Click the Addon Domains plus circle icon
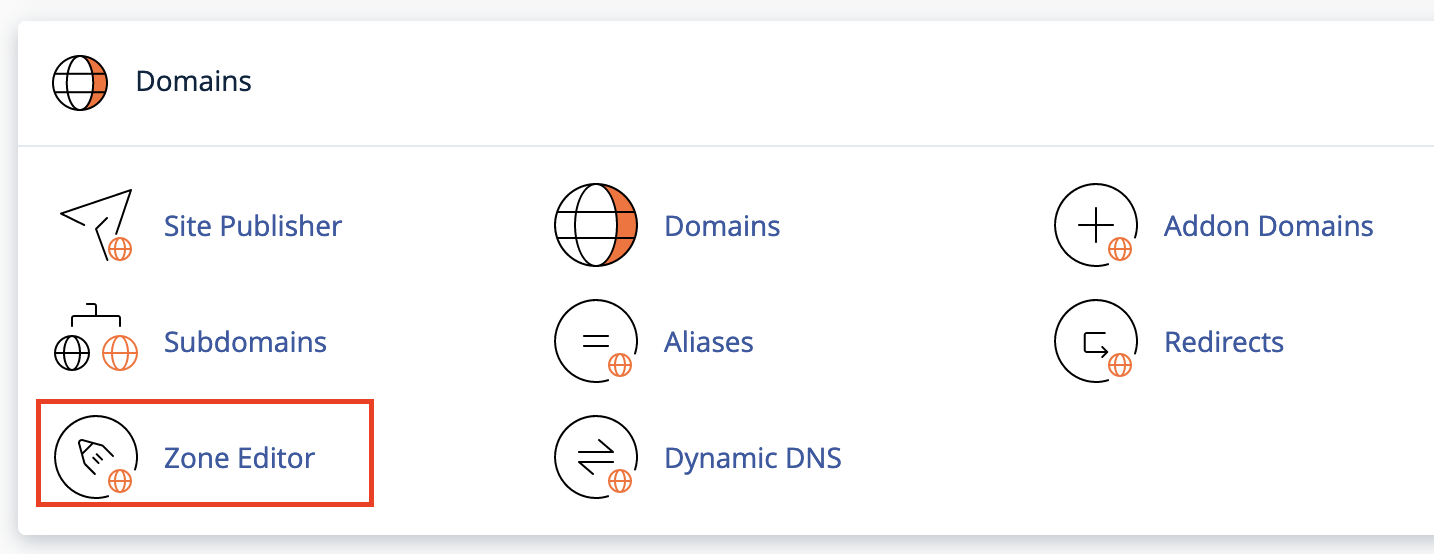1434x554 pixels. [1094, 225]
